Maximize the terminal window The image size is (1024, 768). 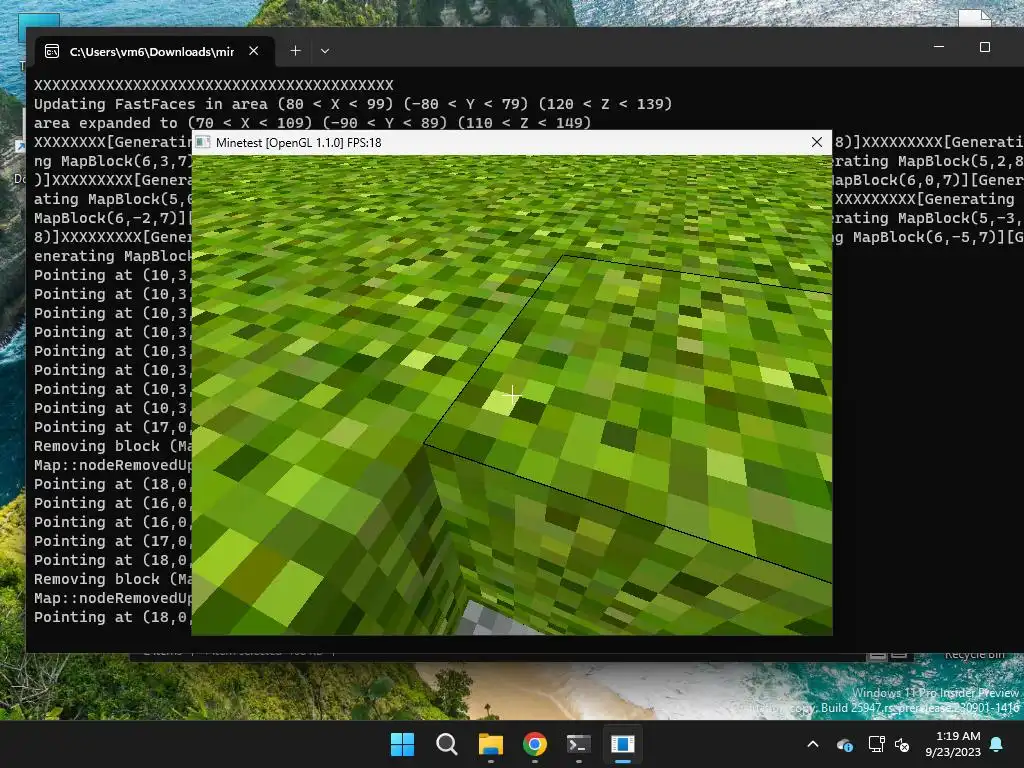click(985, 47)
